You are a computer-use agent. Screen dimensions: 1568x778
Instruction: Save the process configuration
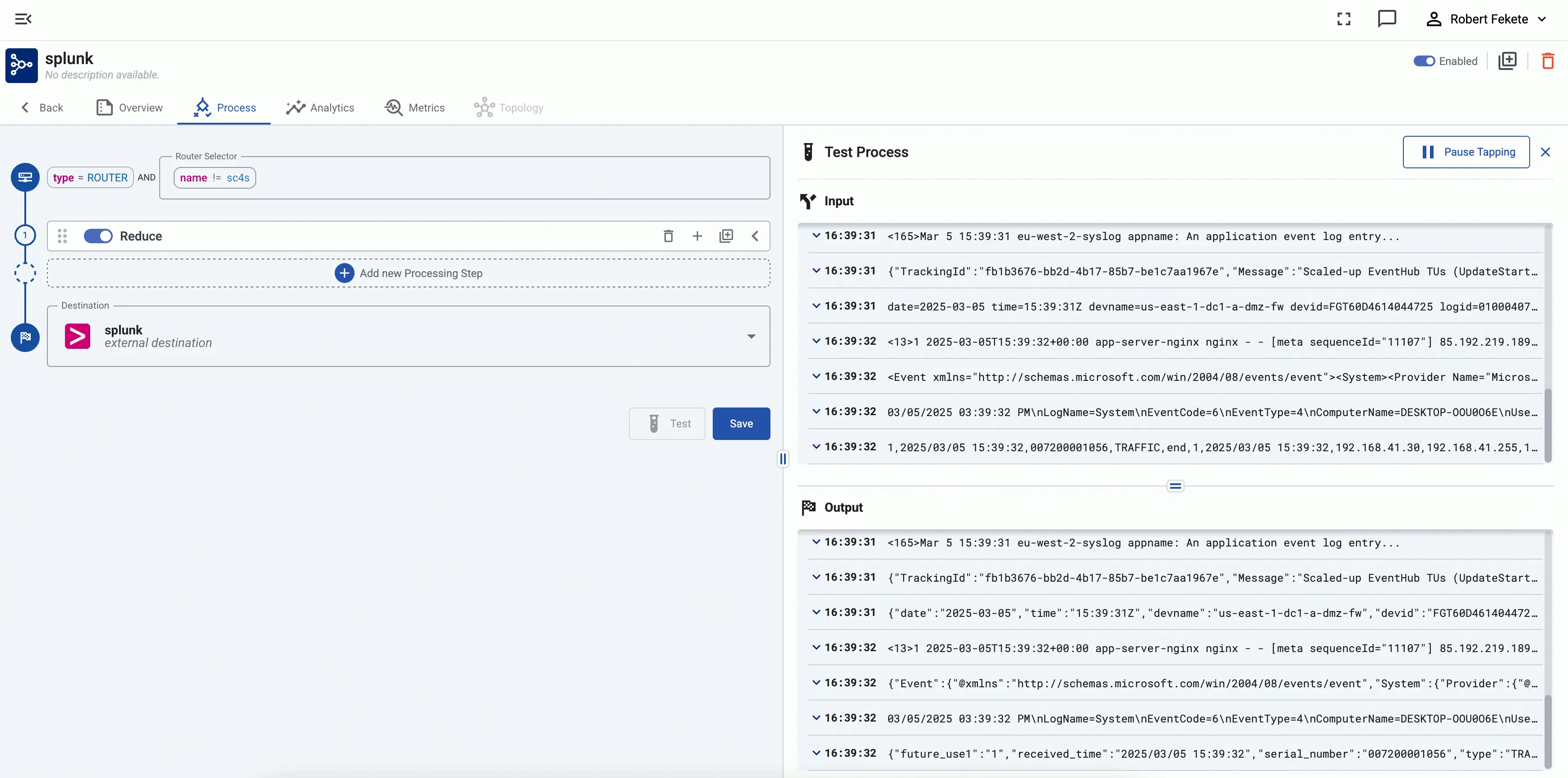[x=742, y=424]
